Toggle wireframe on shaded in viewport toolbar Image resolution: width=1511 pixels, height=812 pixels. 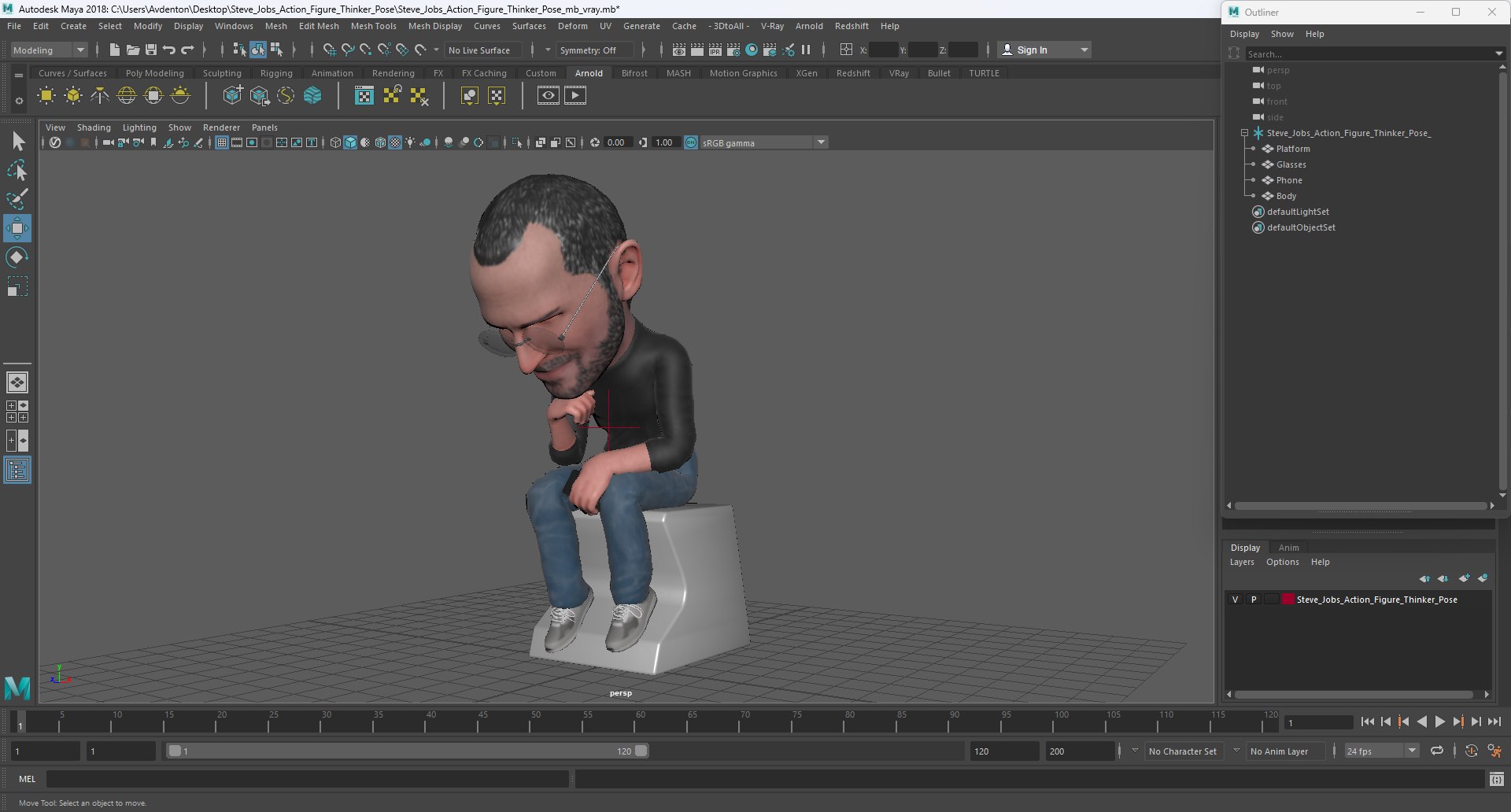tap(380, 142)
